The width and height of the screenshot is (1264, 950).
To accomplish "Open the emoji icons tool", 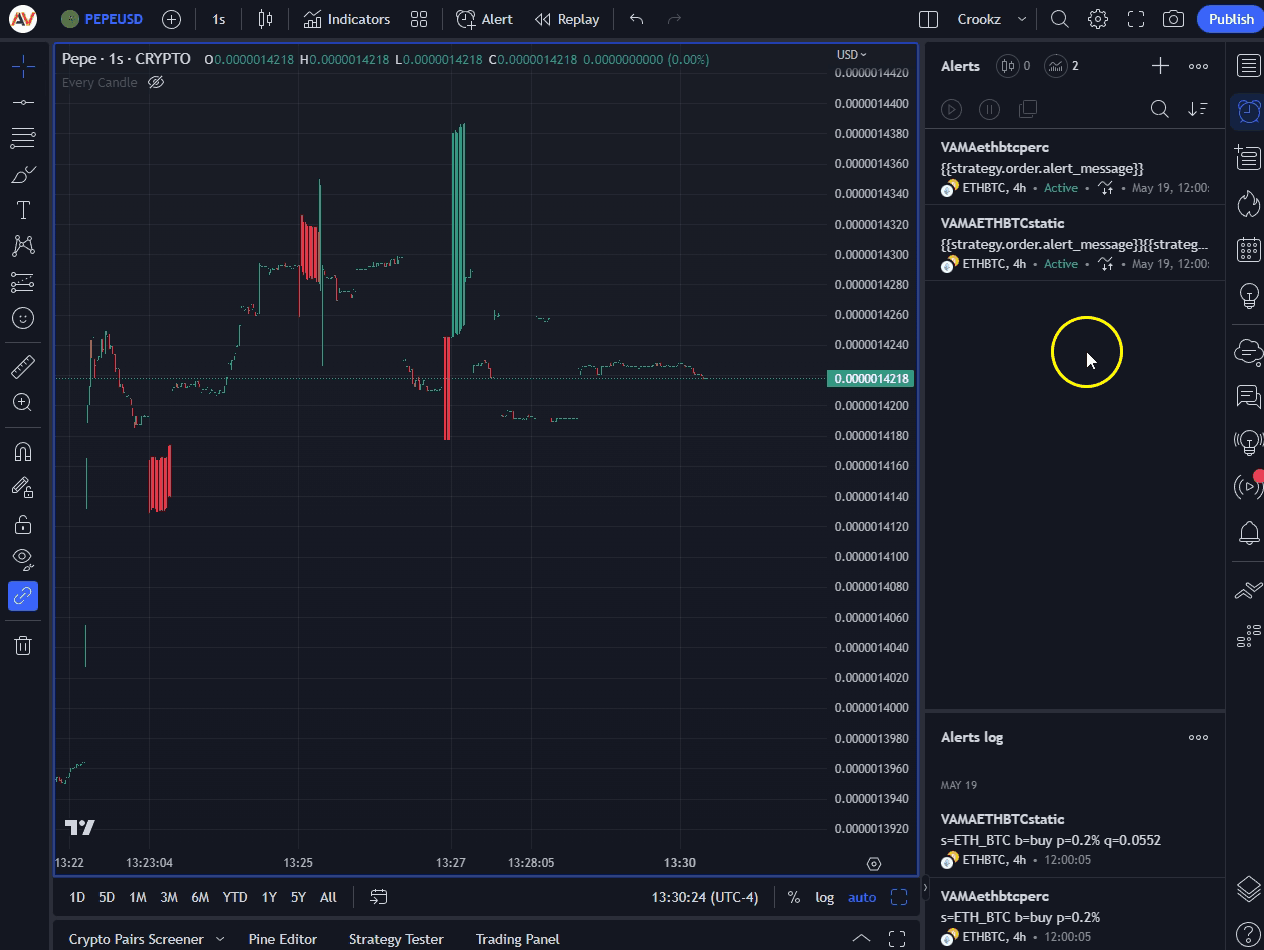I will [x=23, y=318].
